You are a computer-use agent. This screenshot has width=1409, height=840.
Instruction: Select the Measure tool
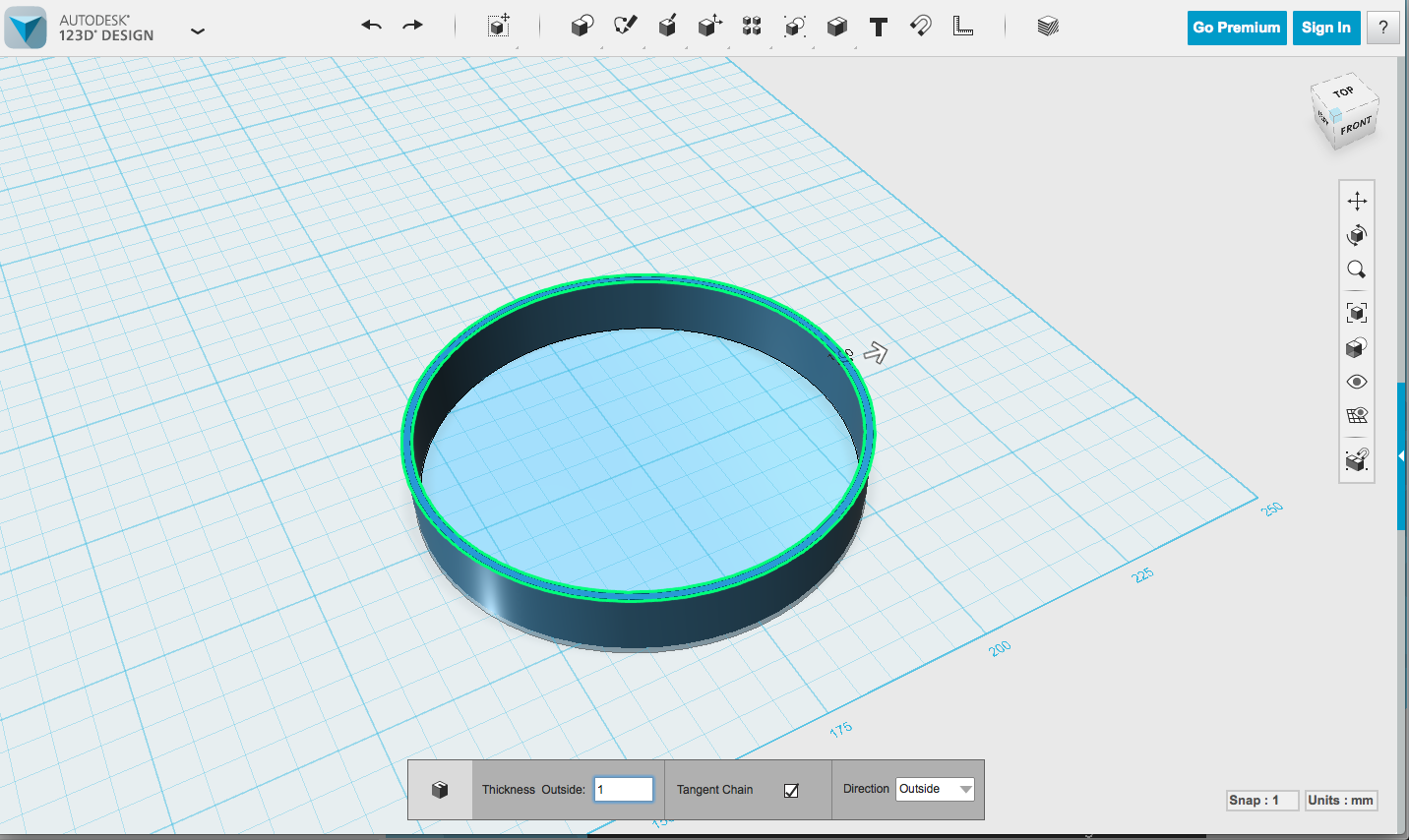[x=963, y=27]
